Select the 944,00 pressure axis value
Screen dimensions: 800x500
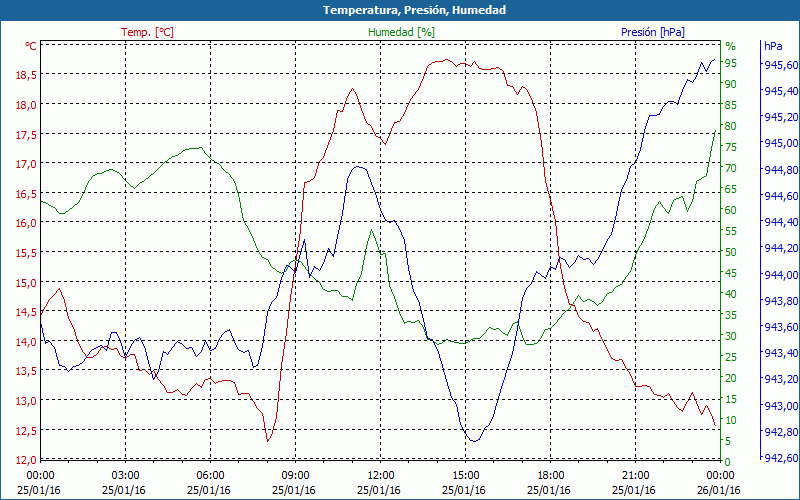pos(781,275)
